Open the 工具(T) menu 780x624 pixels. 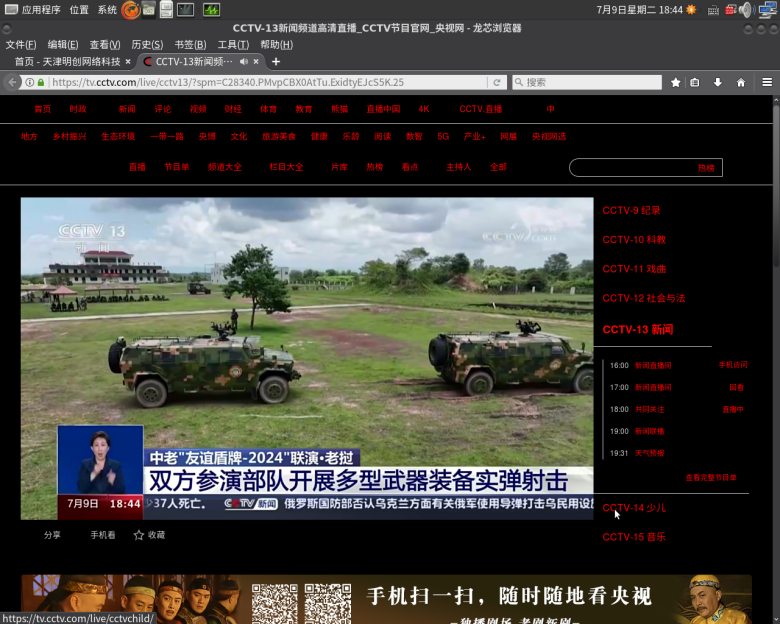233,45
